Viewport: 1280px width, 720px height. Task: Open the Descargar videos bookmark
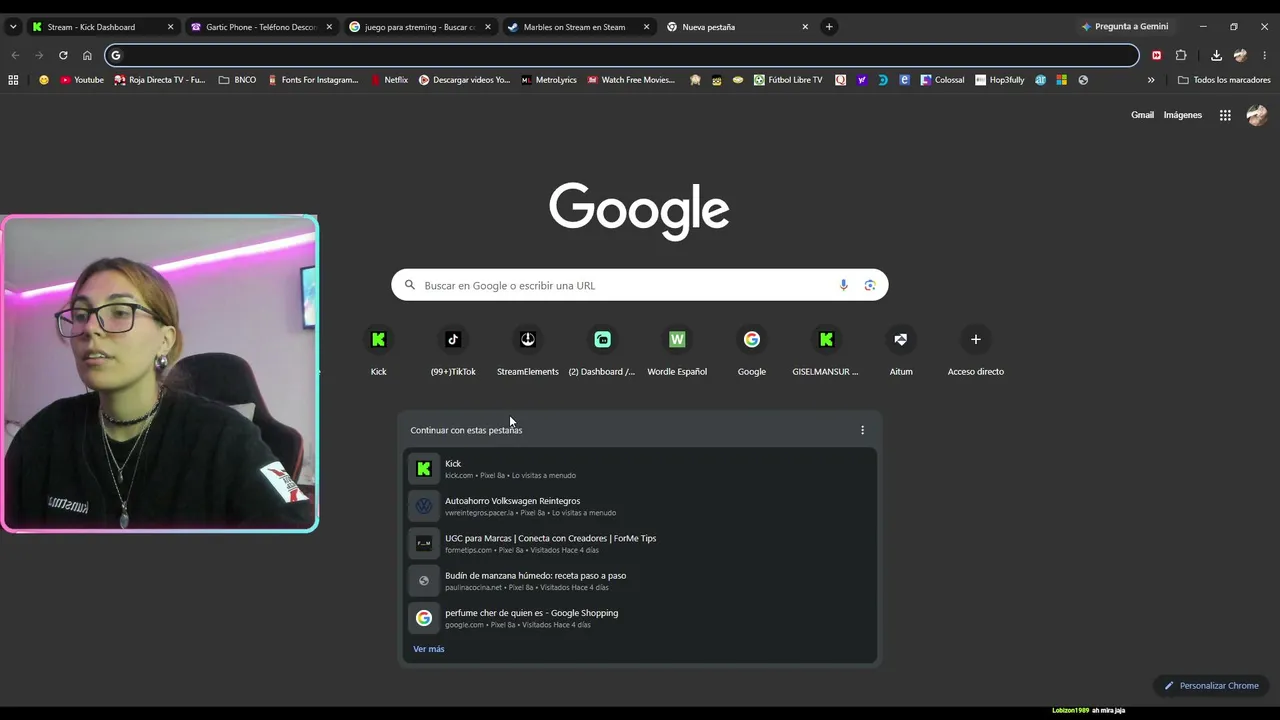click(x=464, y=80)
